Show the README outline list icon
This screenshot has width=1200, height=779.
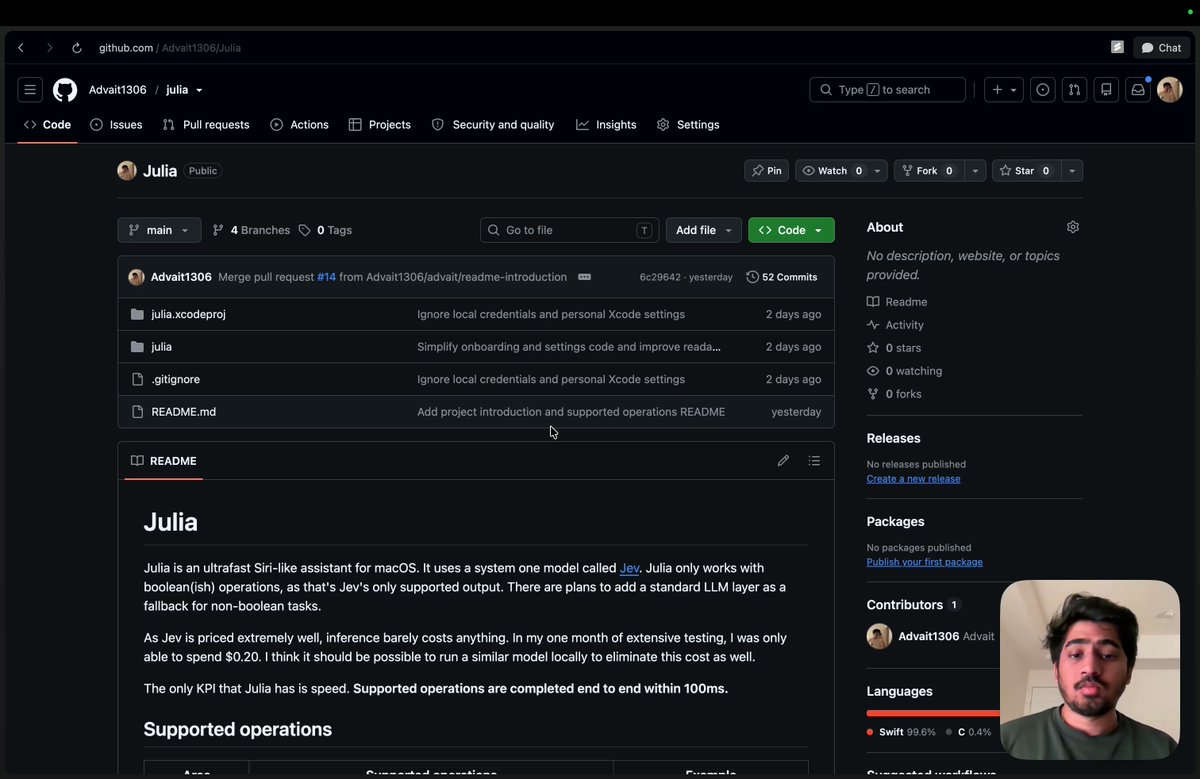point(814,461)
